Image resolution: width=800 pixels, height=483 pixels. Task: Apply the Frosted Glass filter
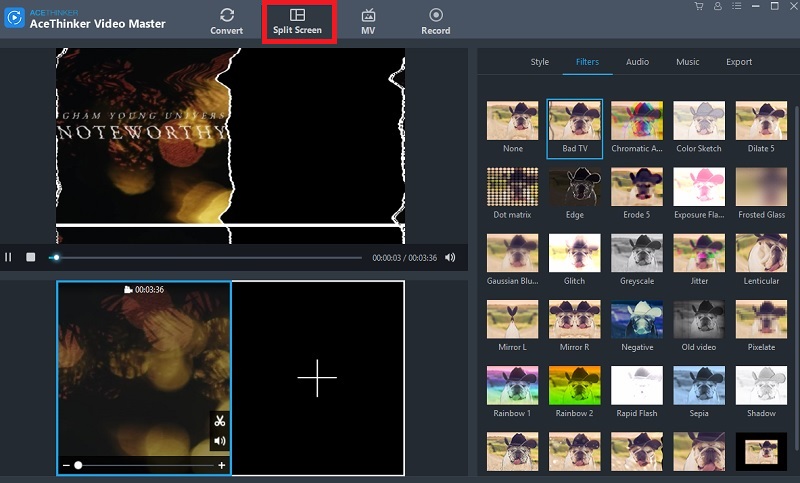[761, 194]
